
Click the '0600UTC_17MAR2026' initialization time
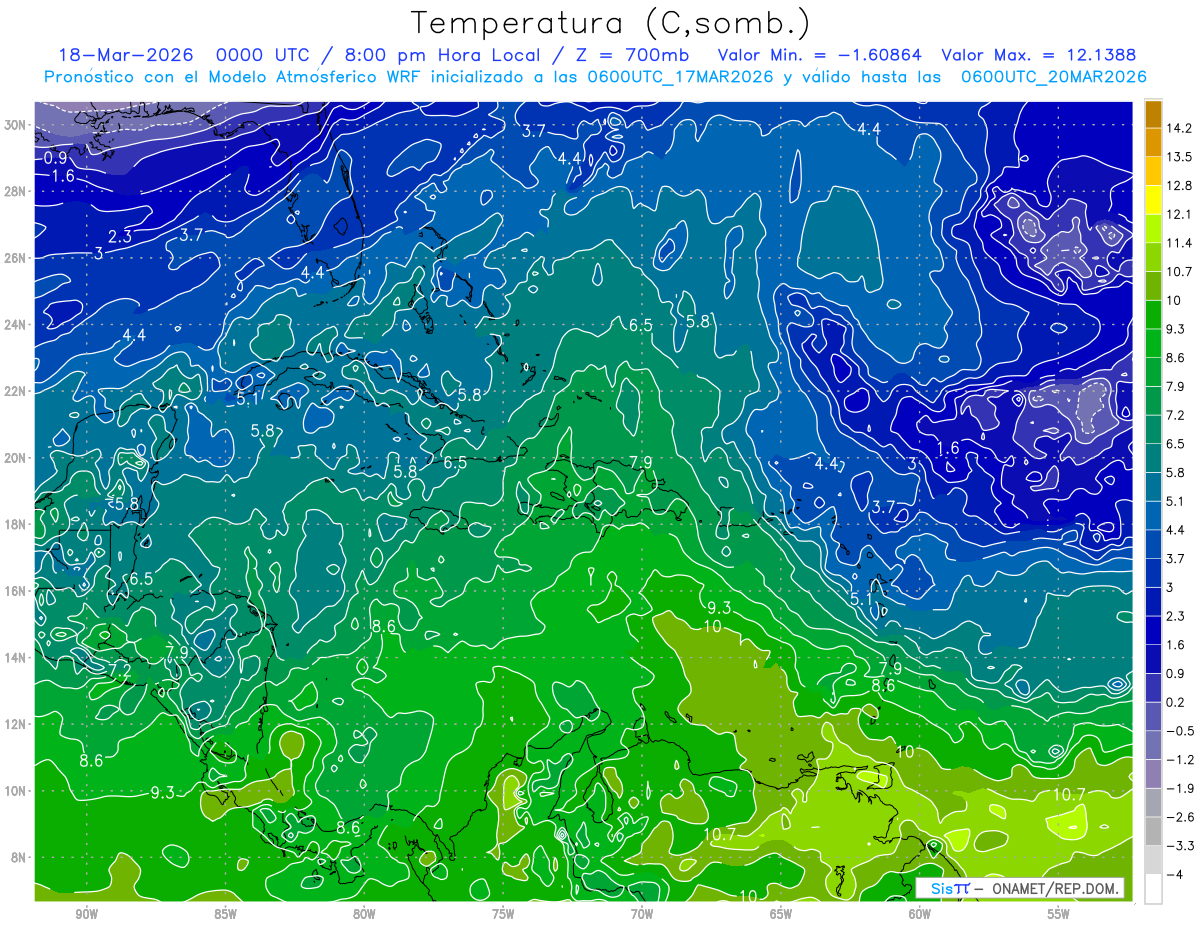click(x=679, y=77)
